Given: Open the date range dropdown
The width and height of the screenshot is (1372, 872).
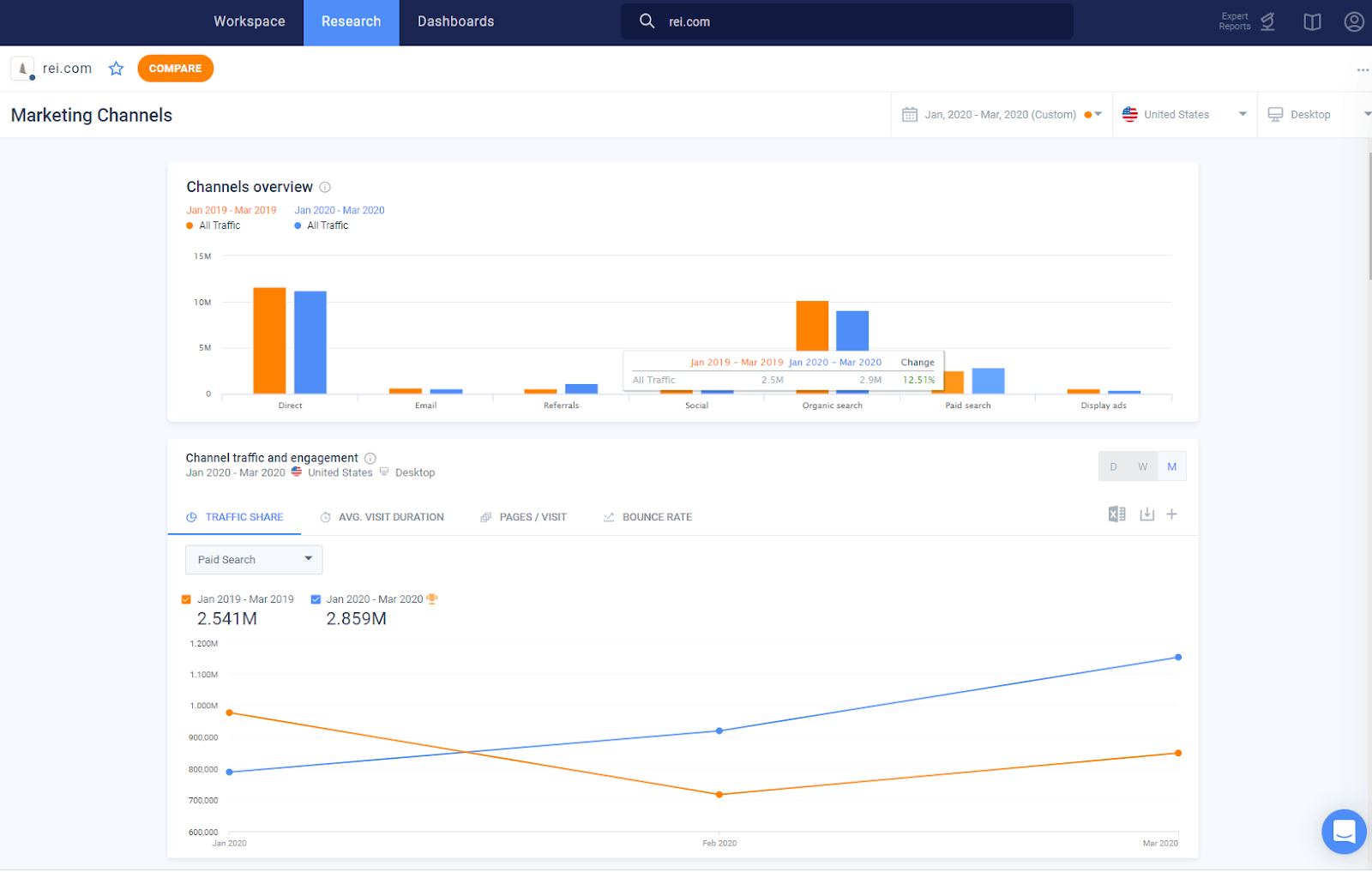Looking at the screenshot, I should 1002,114.
